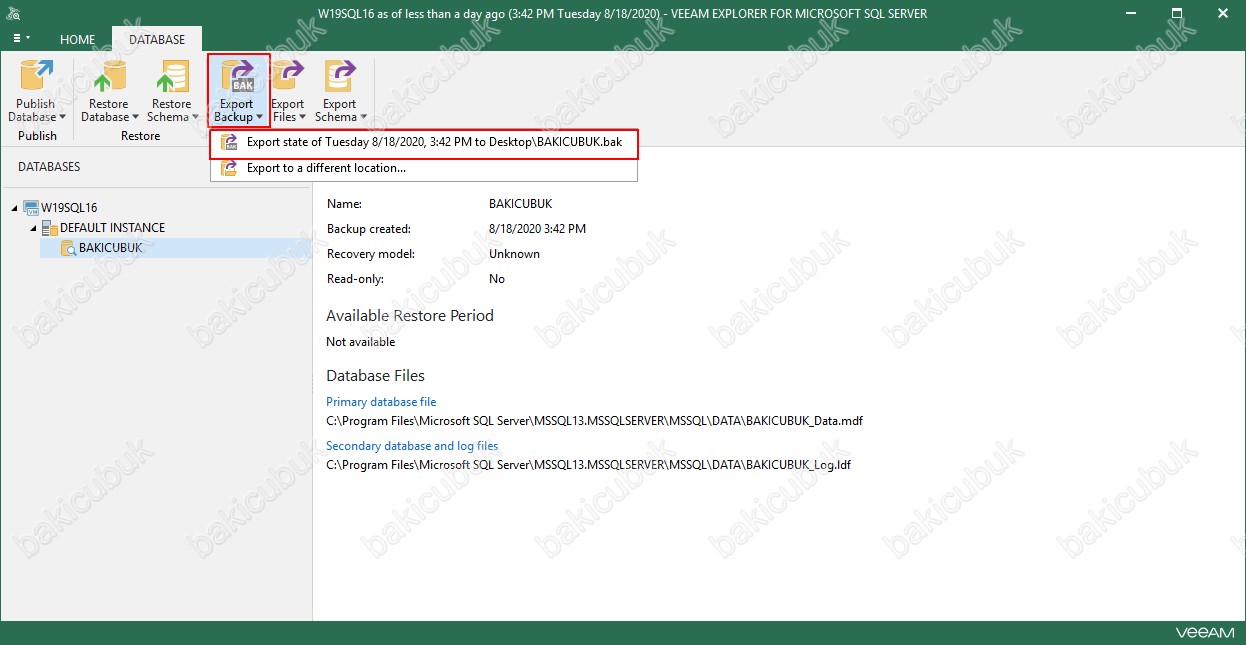Switch to the DATABASE tab
This screenshot has width=1246, height=645.
click(157, 40)
